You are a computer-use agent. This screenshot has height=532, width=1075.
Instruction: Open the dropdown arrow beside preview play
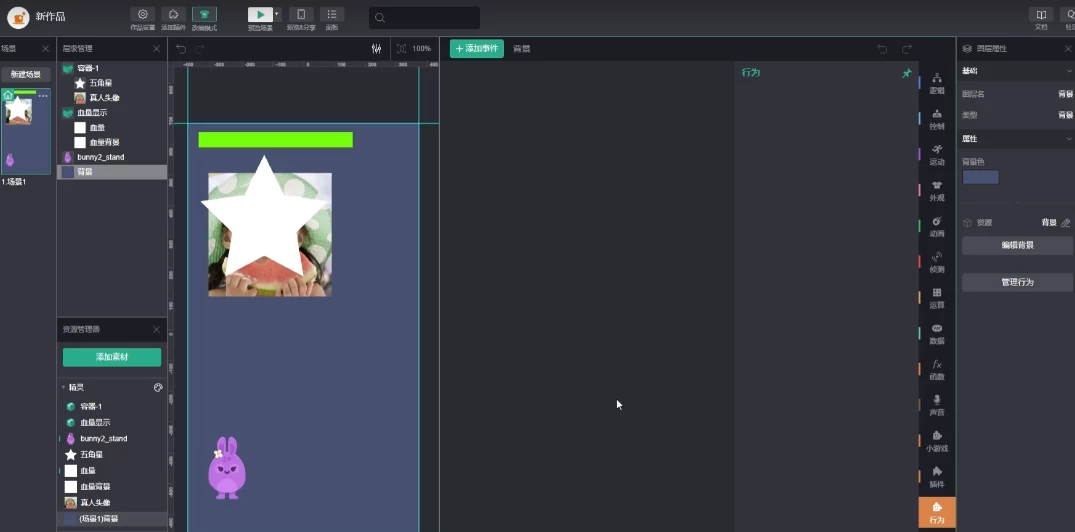coord(277,14)
